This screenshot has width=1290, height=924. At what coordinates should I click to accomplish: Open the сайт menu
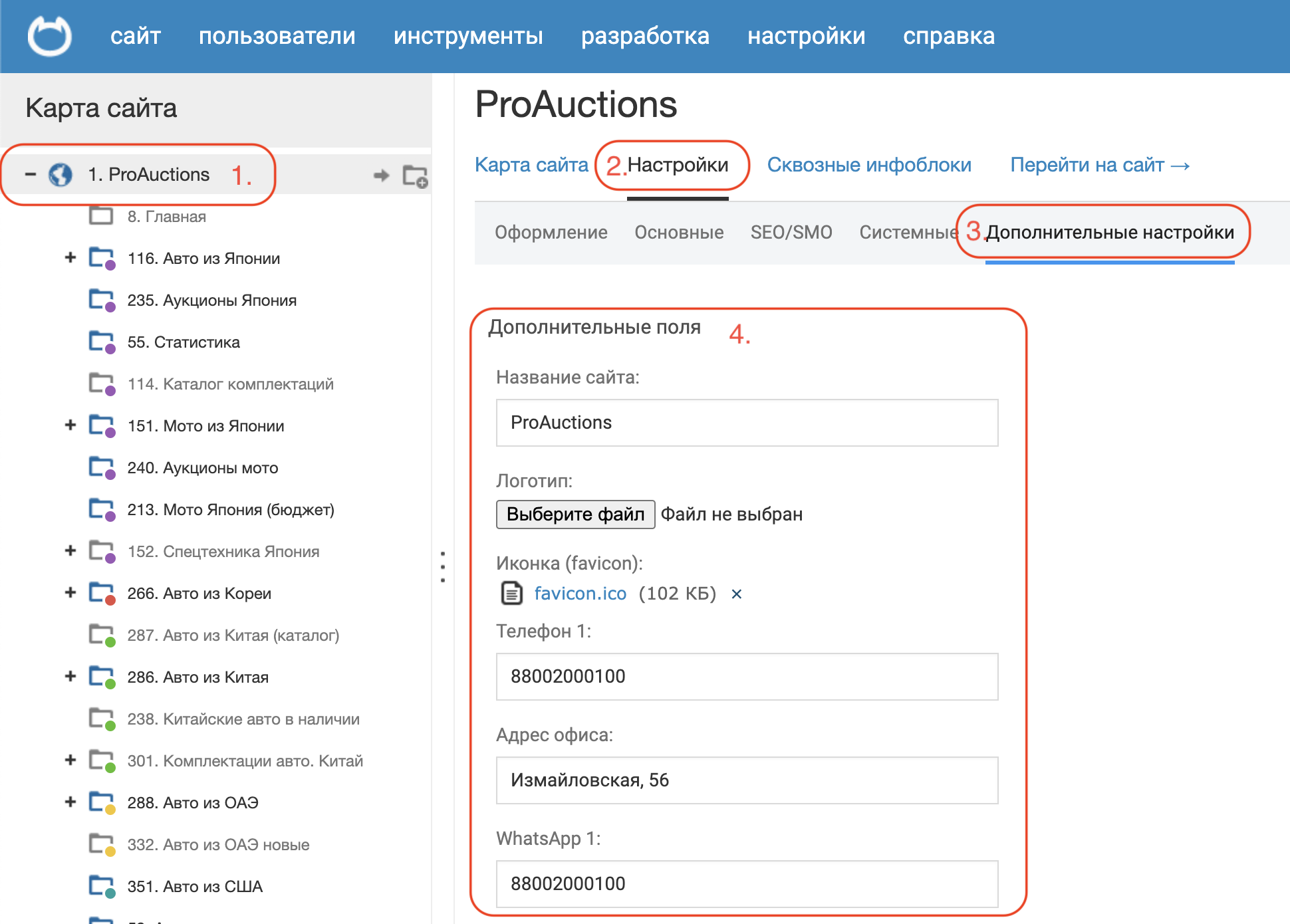(136, 36)
